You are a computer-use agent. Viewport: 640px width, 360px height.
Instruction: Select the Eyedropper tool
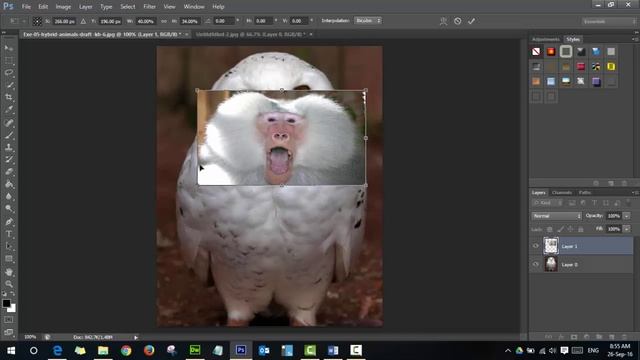tap(9, 109)
